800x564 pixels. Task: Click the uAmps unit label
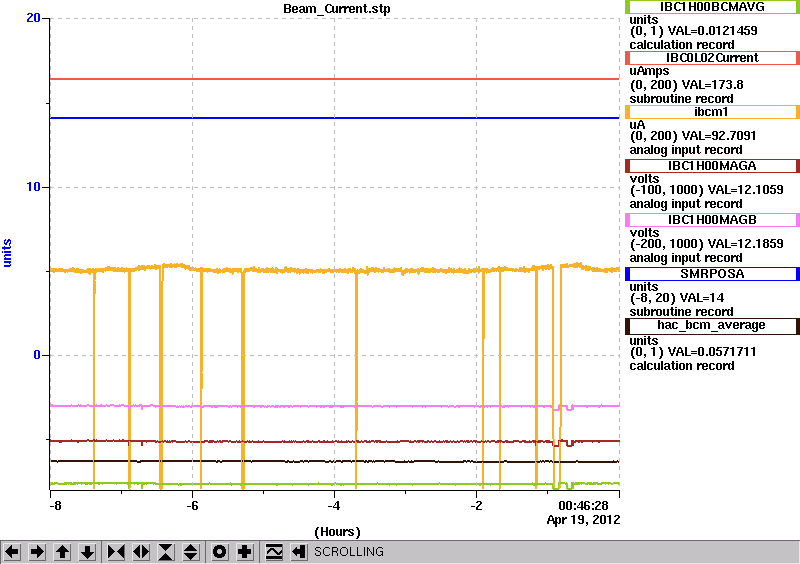pos(649,71)
